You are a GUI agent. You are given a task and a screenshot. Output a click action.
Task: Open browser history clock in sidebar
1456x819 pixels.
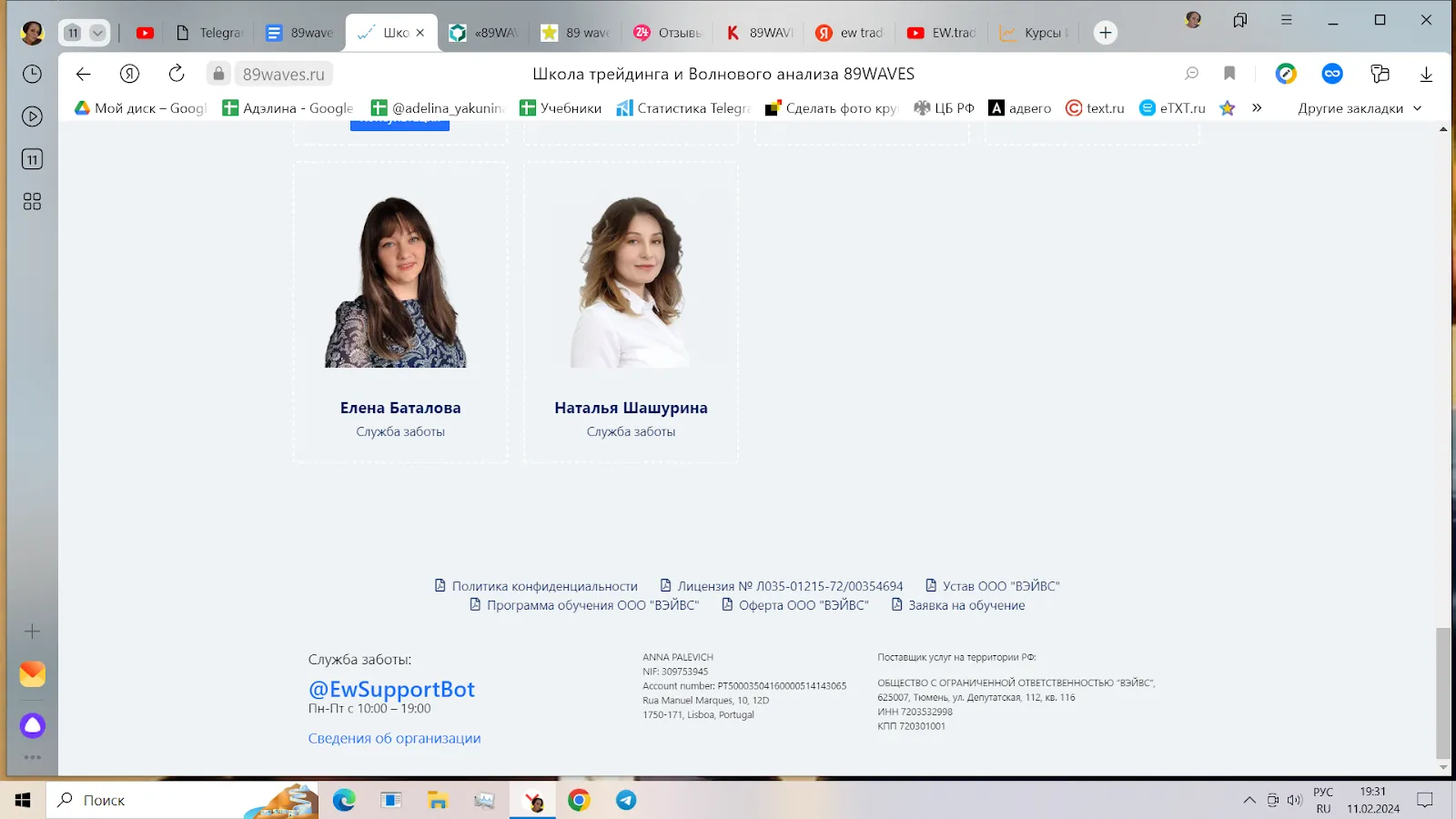click(x=32, y=74)
